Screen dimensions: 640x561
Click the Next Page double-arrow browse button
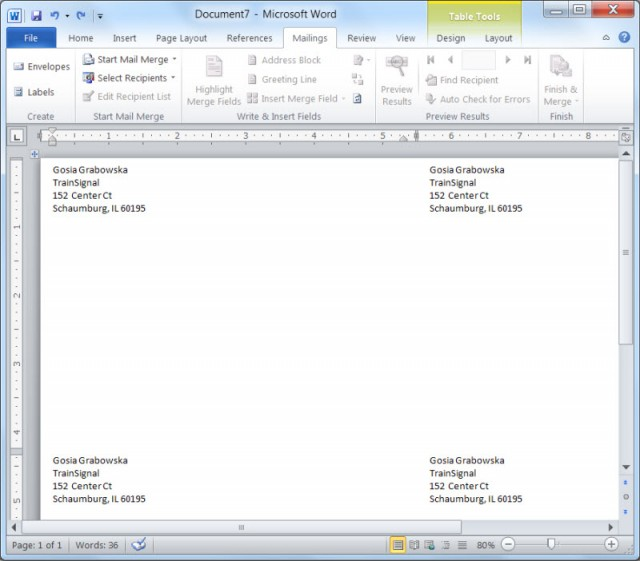(626, 512)
